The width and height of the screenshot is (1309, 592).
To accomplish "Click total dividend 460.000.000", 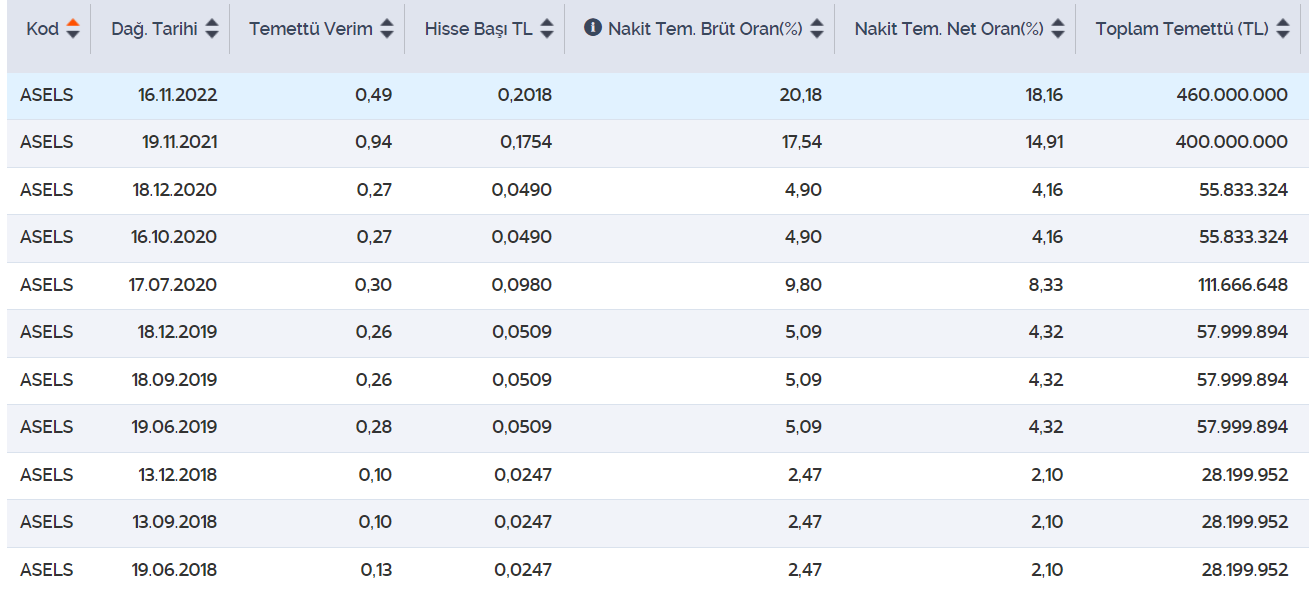I will (x=1232, y=95).
